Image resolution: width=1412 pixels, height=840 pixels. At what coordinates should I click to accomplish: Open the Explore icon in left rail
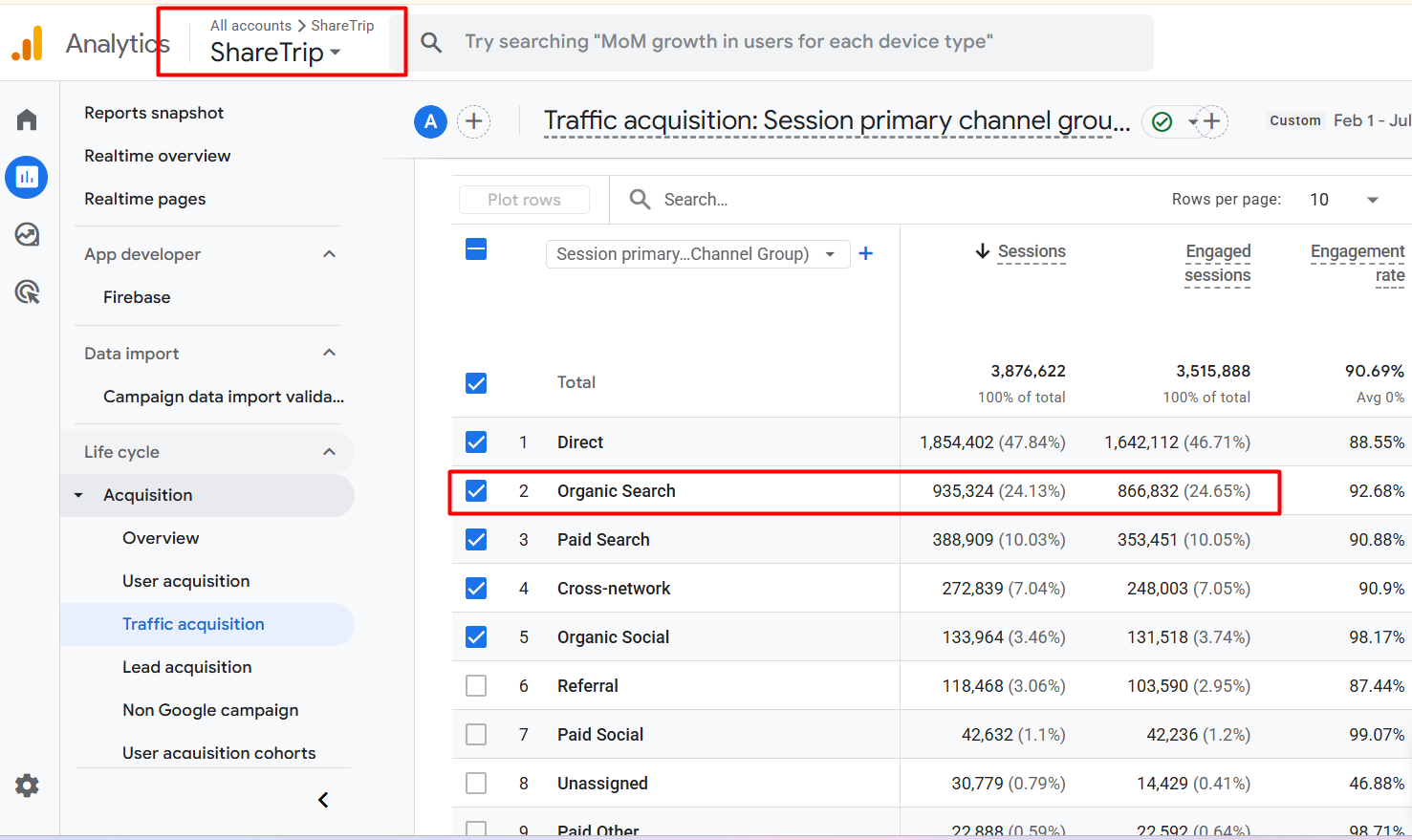pyautogui.click(x=27, y=234)
